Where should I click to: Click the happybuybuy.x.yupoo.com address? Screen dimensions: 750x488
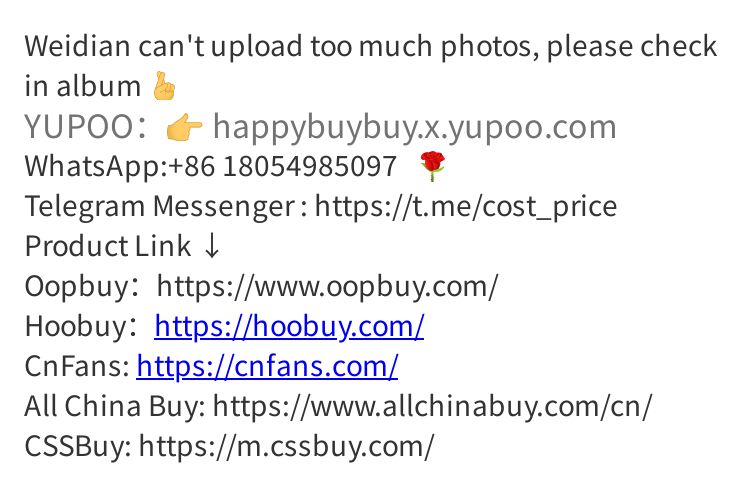(x=415, y=127)
